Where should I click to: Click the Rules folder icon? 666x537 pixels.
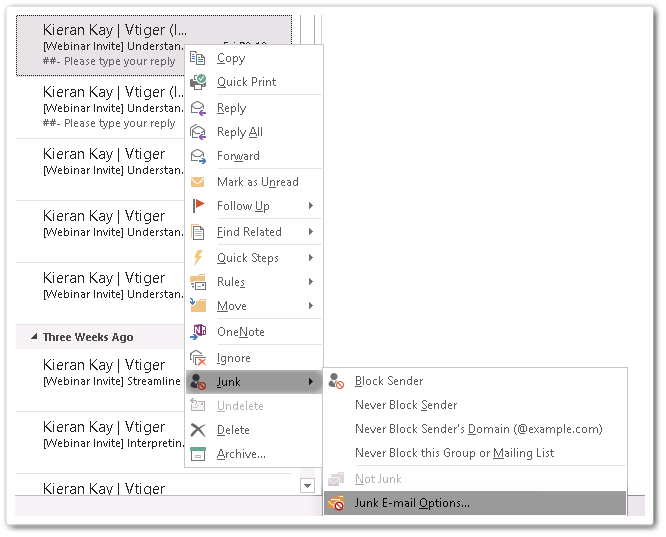click(x=198, y=282)
